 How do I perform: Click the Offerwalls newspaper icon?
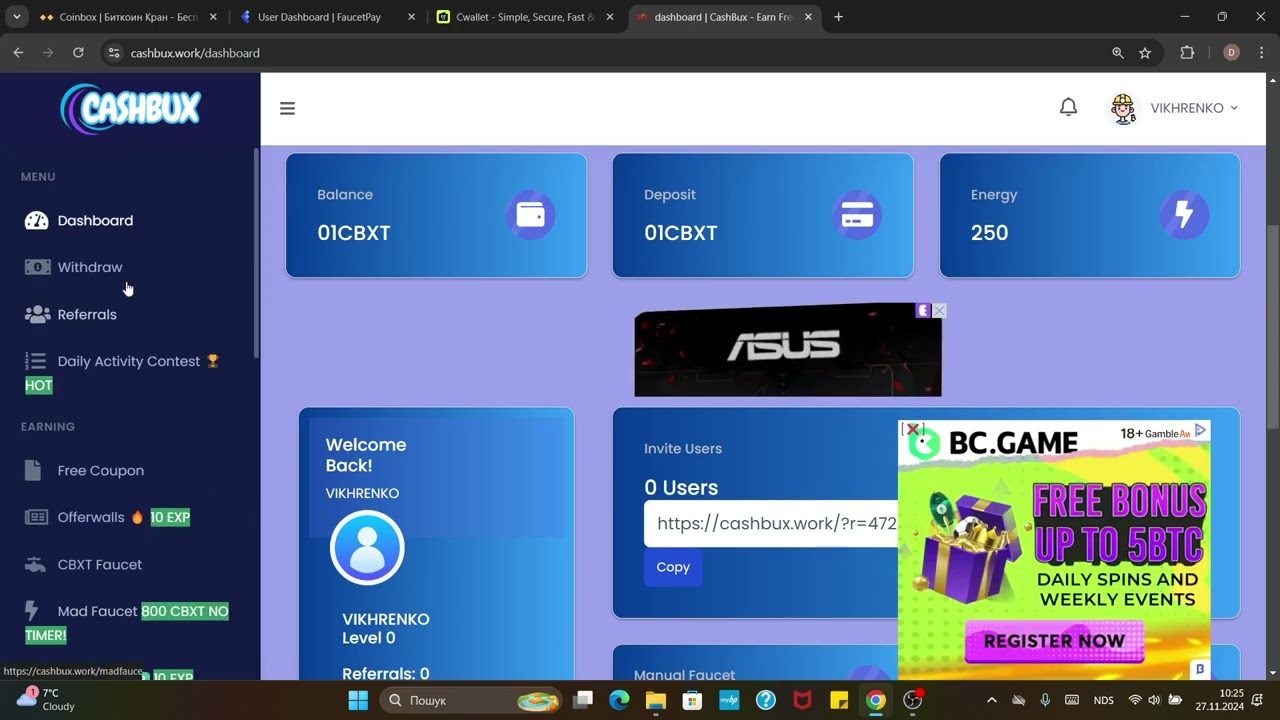point(36,517)
